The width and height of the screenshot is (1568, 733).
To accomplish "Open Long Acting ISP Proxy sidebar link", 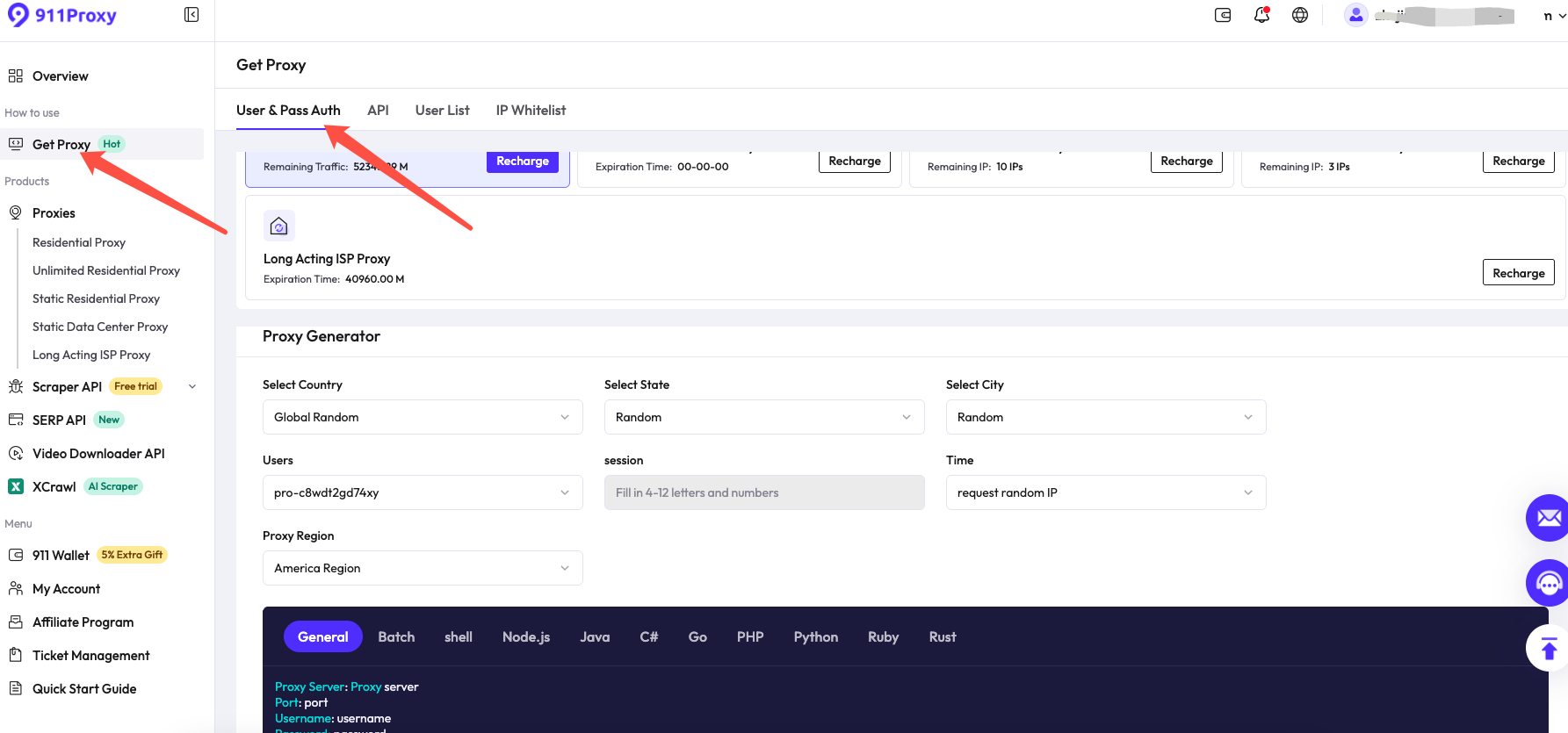I will [91, 355].
